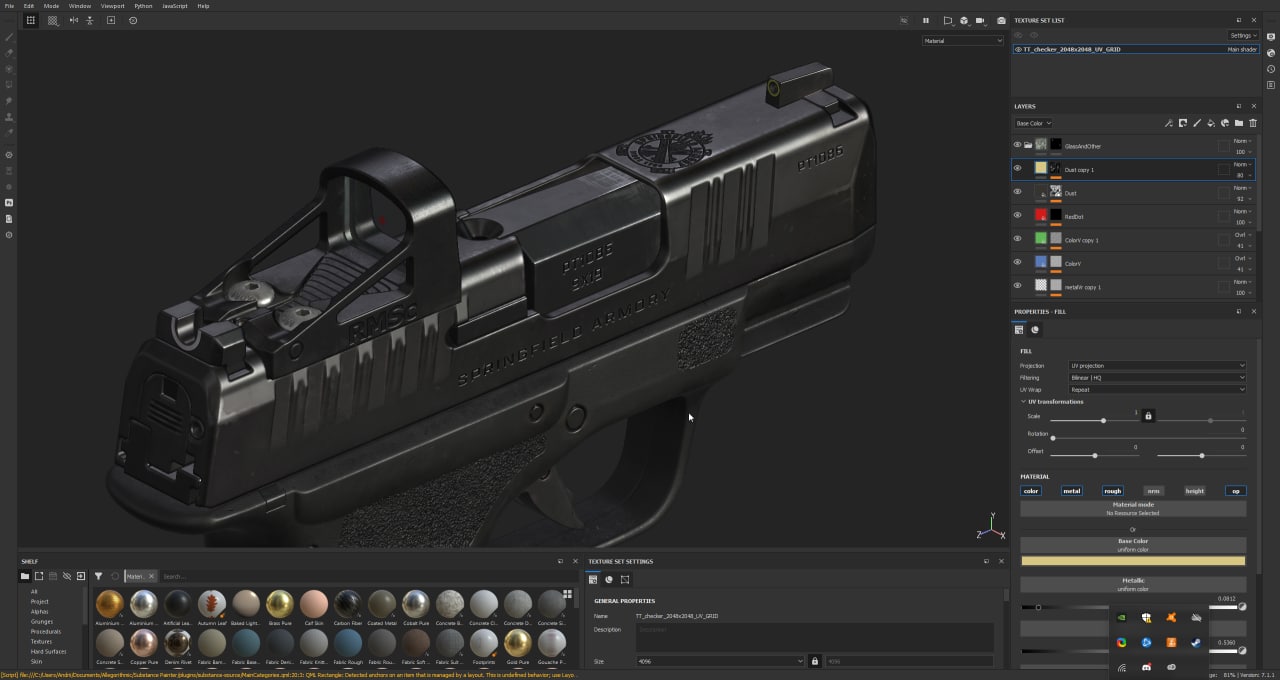Add a paint effect in Layers toolbar
The image size is (1280, 680).
pyautogui.click(x=1168, y=123)
